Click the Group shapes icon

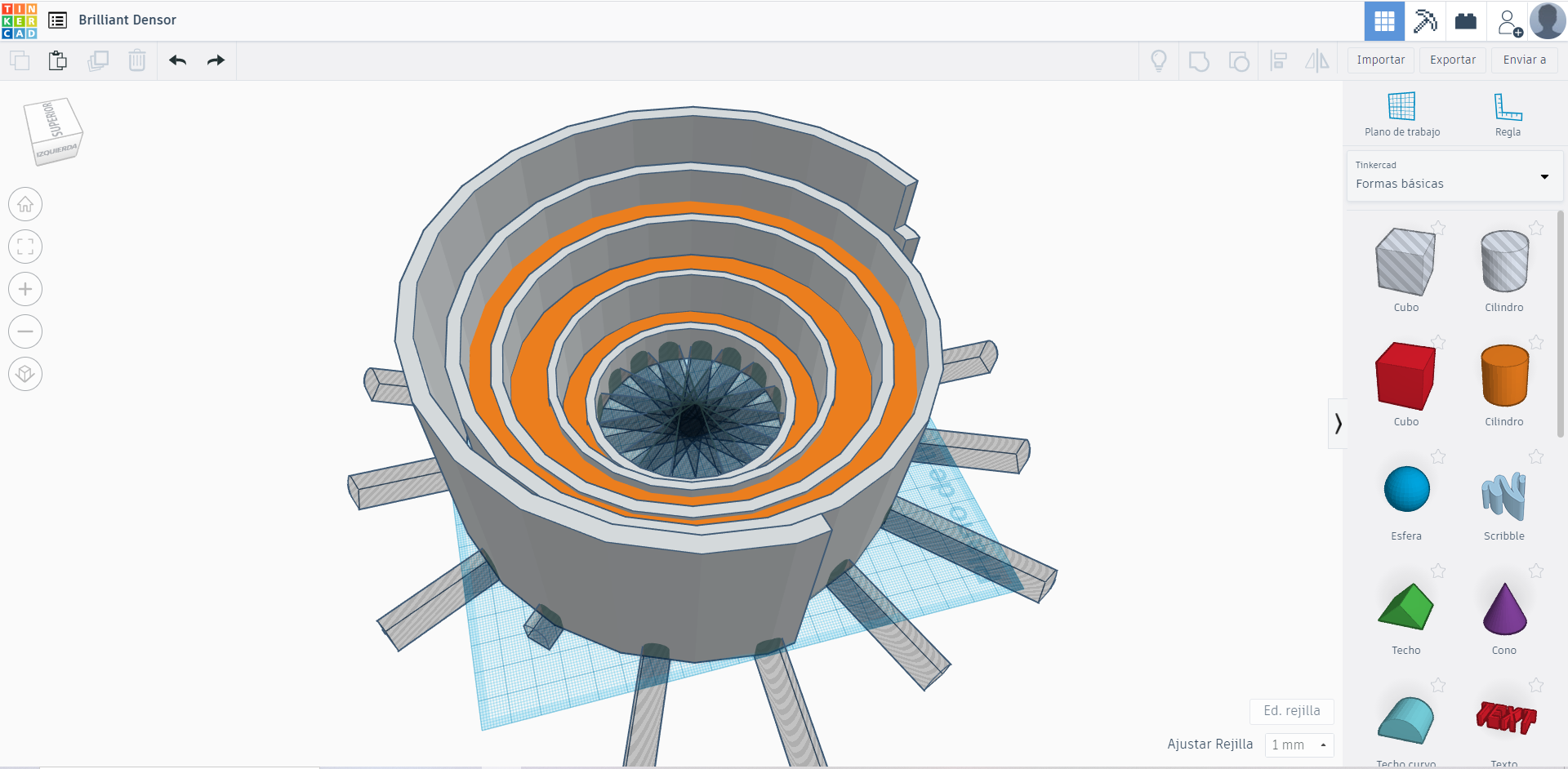click(1199, 61)
